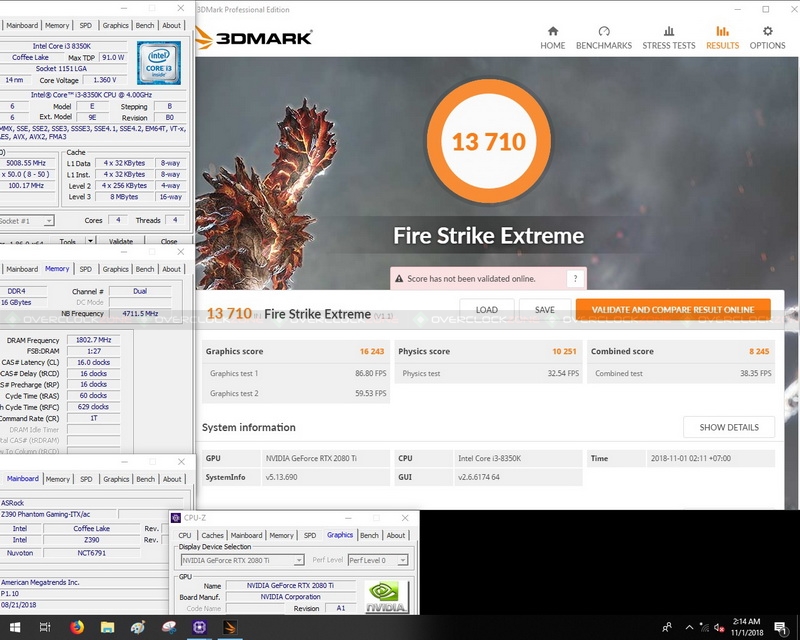The image size is (800, 640).
Task: Open the People icon in system tray
Action: click(x=666, y=627)
